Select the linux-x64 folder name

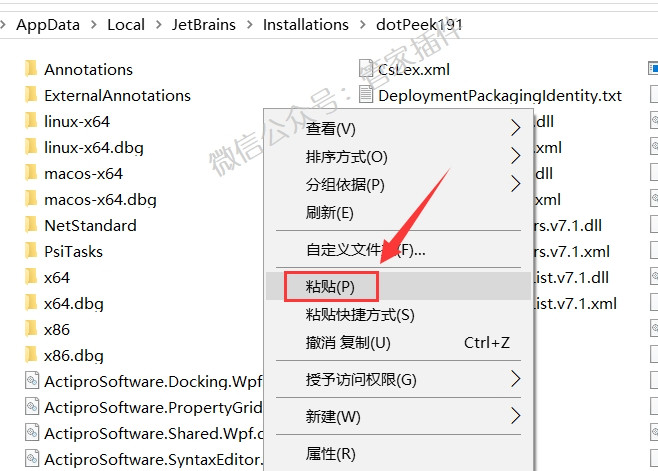coord(77,122)
